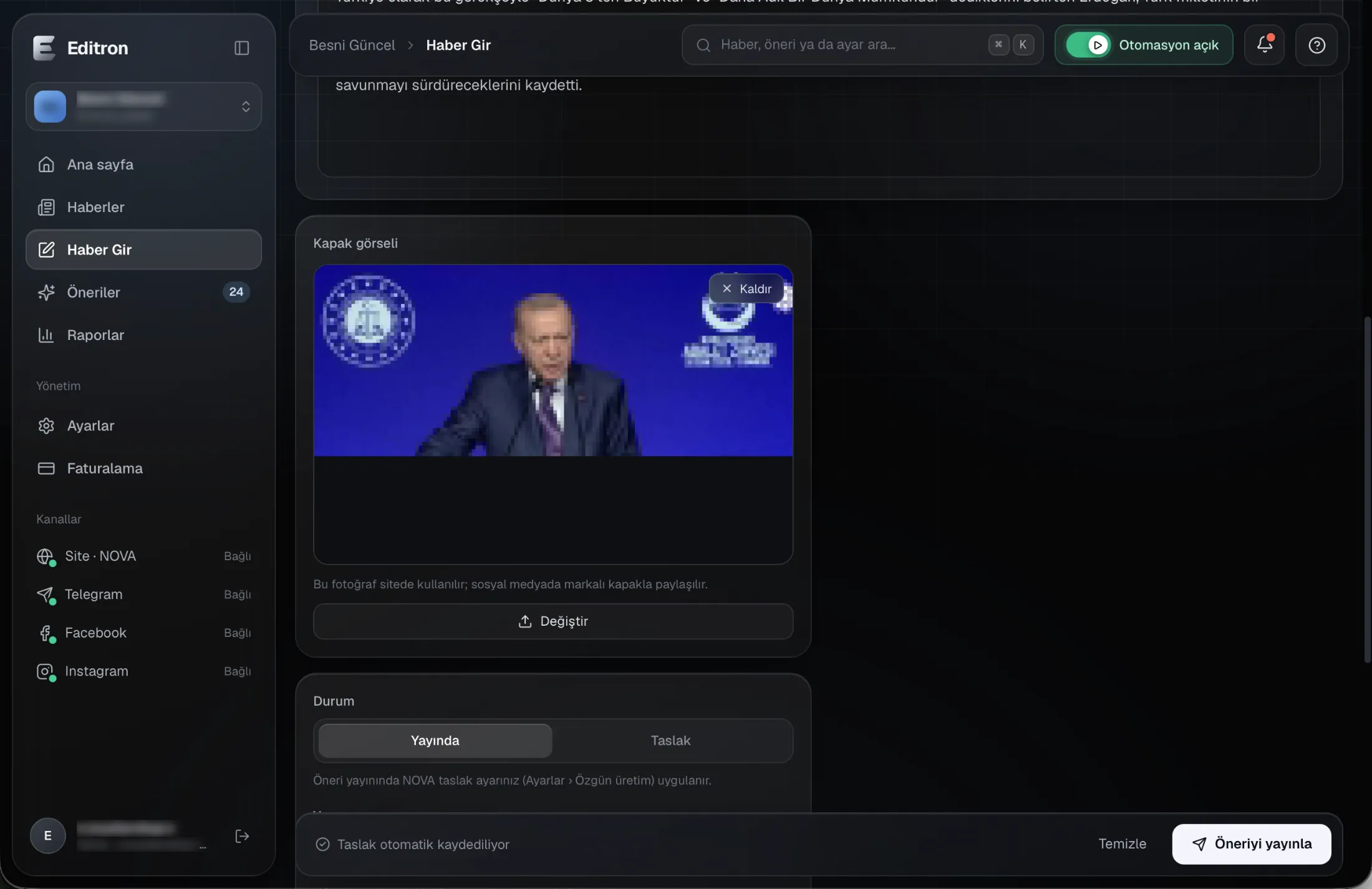The height and width of the screenshot is (889, 1372).
Task: Log out using the exit icon
Action: click(x=242, y=836)
